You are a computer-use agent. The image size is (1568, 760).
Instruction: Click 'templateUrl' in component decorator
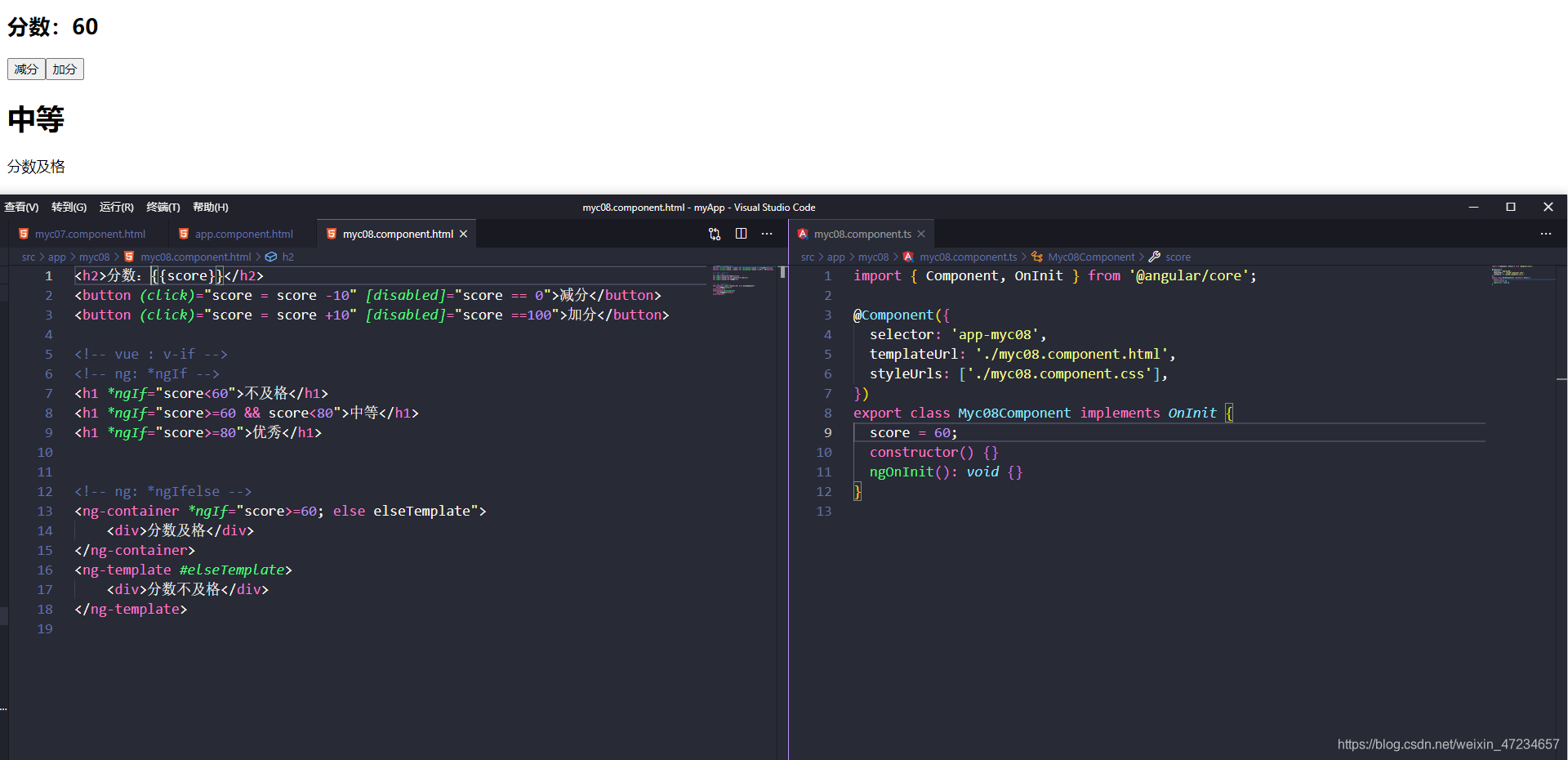point(913,355)
